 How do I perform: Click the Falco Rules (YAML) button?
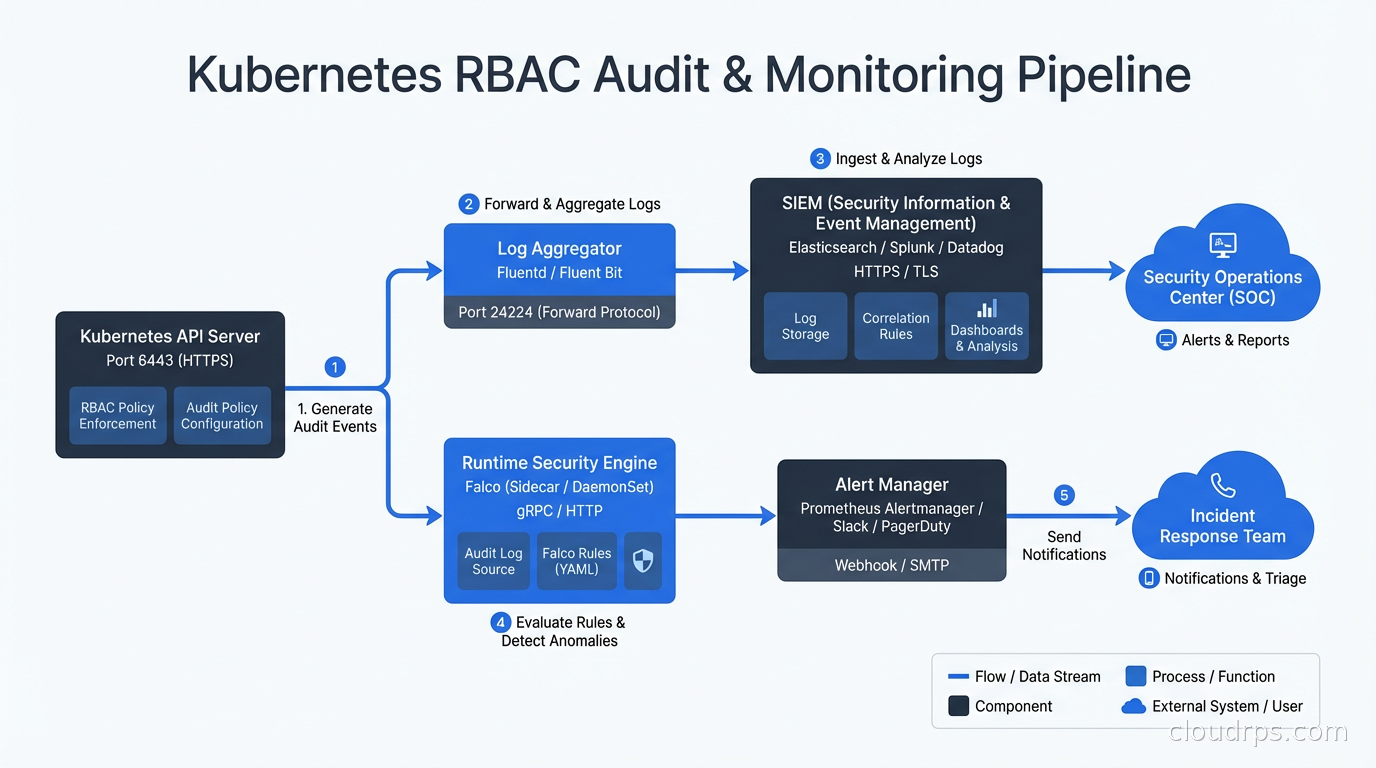(x=576, y=561)
